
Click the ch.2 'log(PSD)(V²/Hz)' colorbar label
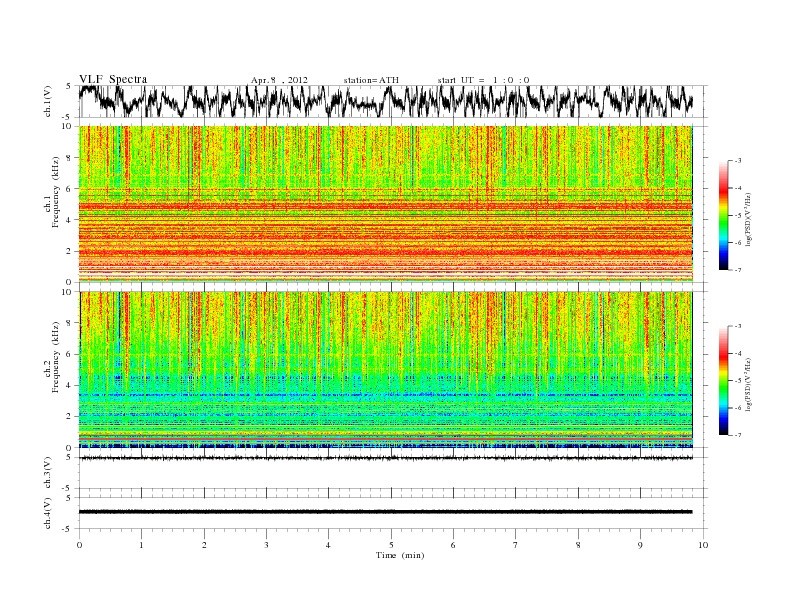click(748, 385)
